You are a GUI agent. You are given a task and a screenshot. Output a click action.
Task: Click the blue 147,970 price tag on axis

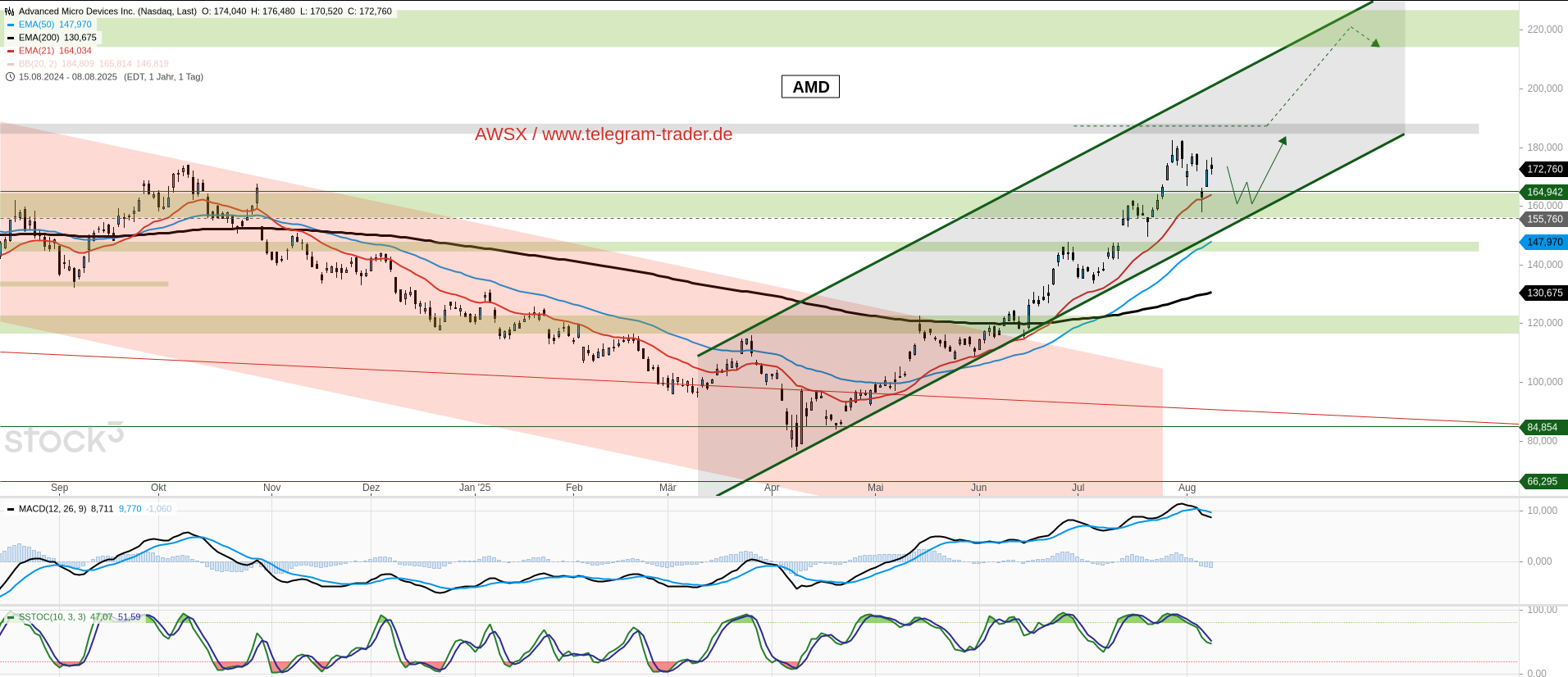point(1544,243)
